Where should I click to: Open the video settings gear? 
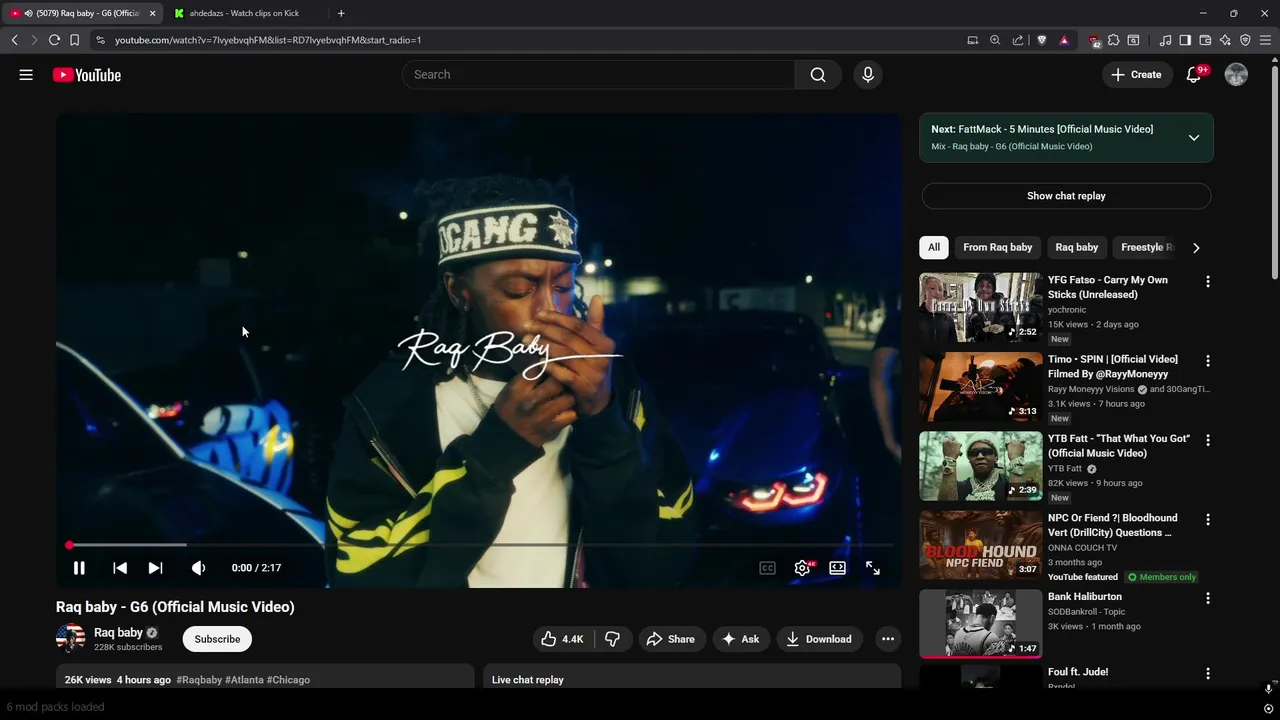[x=802, y=568]
